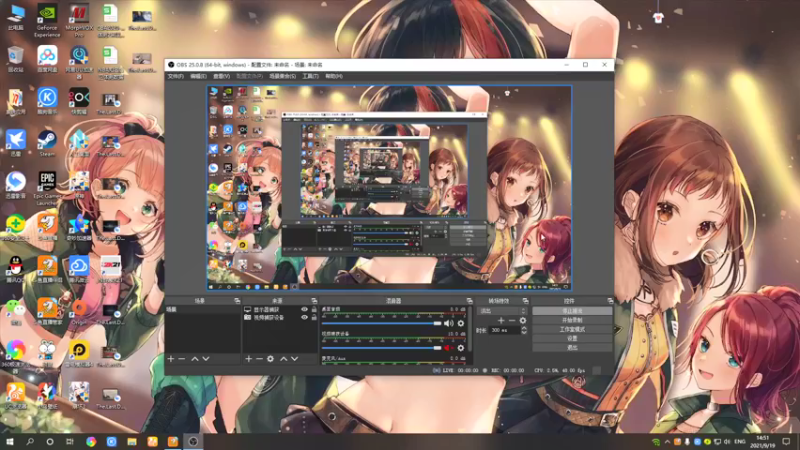Remove the scene transition with the minus icon
Image resolution: width=800 pixels, height=450 pixels.
pos(512,320)
